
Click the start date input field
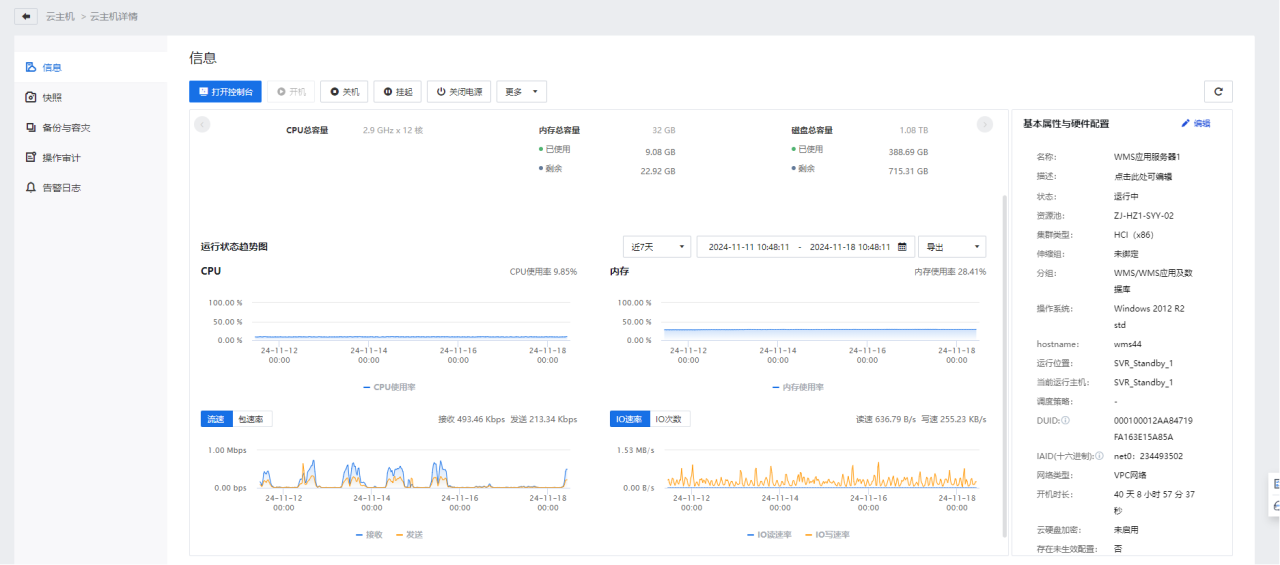tap(749, 247)
